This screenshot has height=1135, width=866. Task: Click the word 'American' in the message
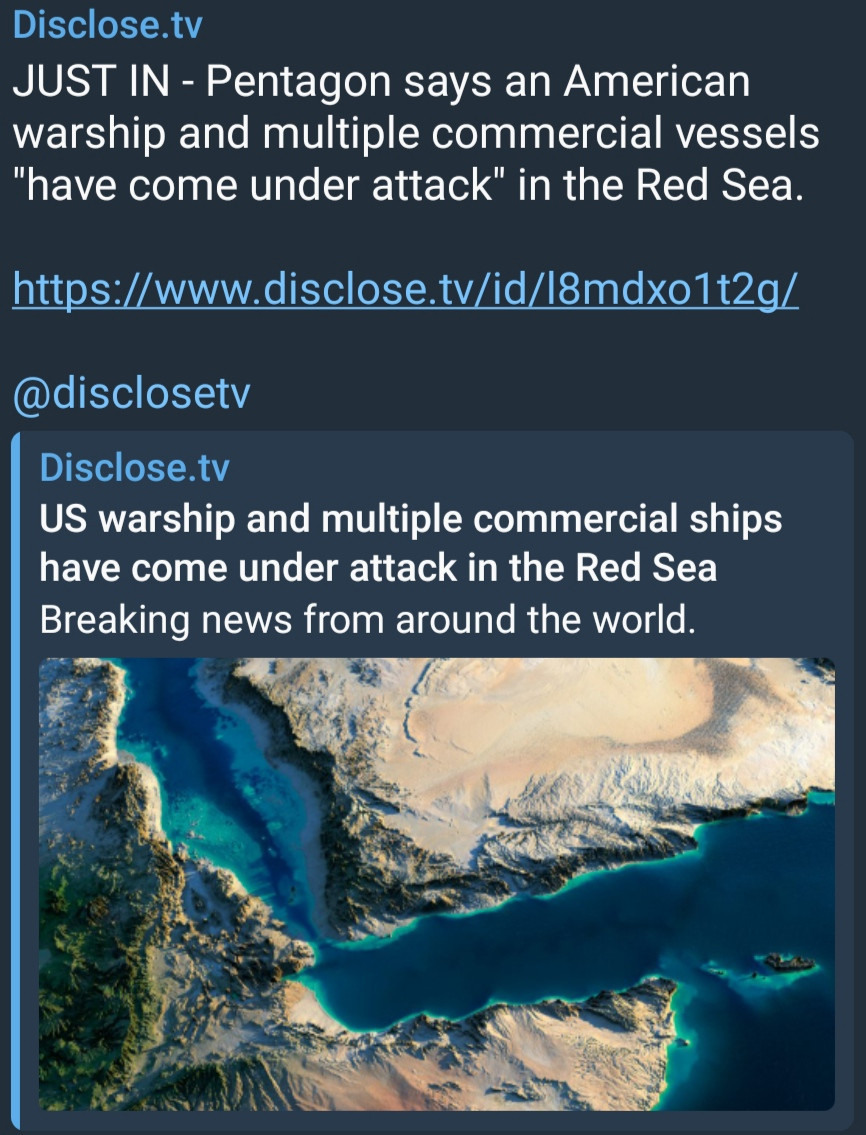tap(657, 81)
